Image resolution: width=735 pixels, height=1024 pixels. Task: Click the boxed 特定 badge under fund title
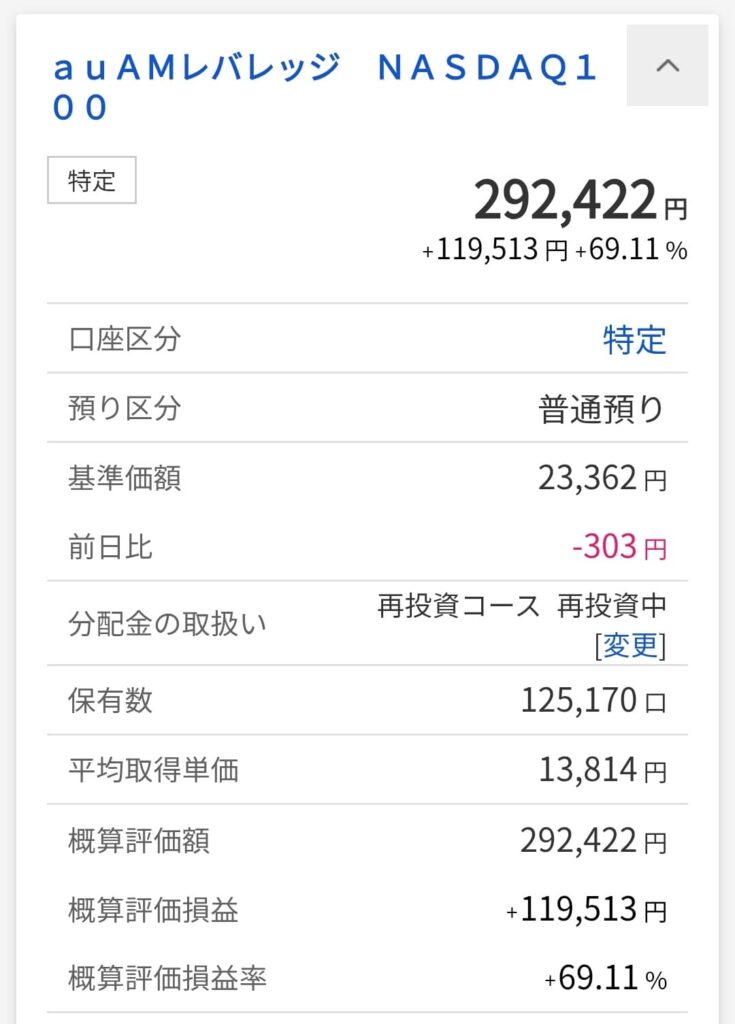(x=92, y=181)
